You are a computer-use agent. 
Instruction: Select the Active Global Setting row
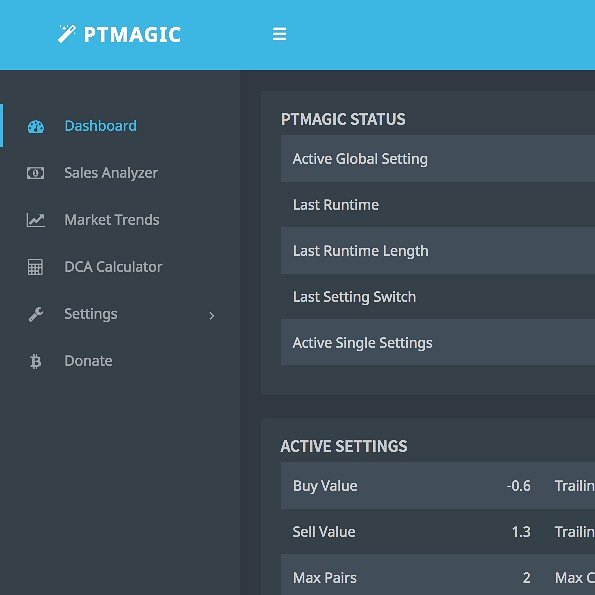(438, 159)
